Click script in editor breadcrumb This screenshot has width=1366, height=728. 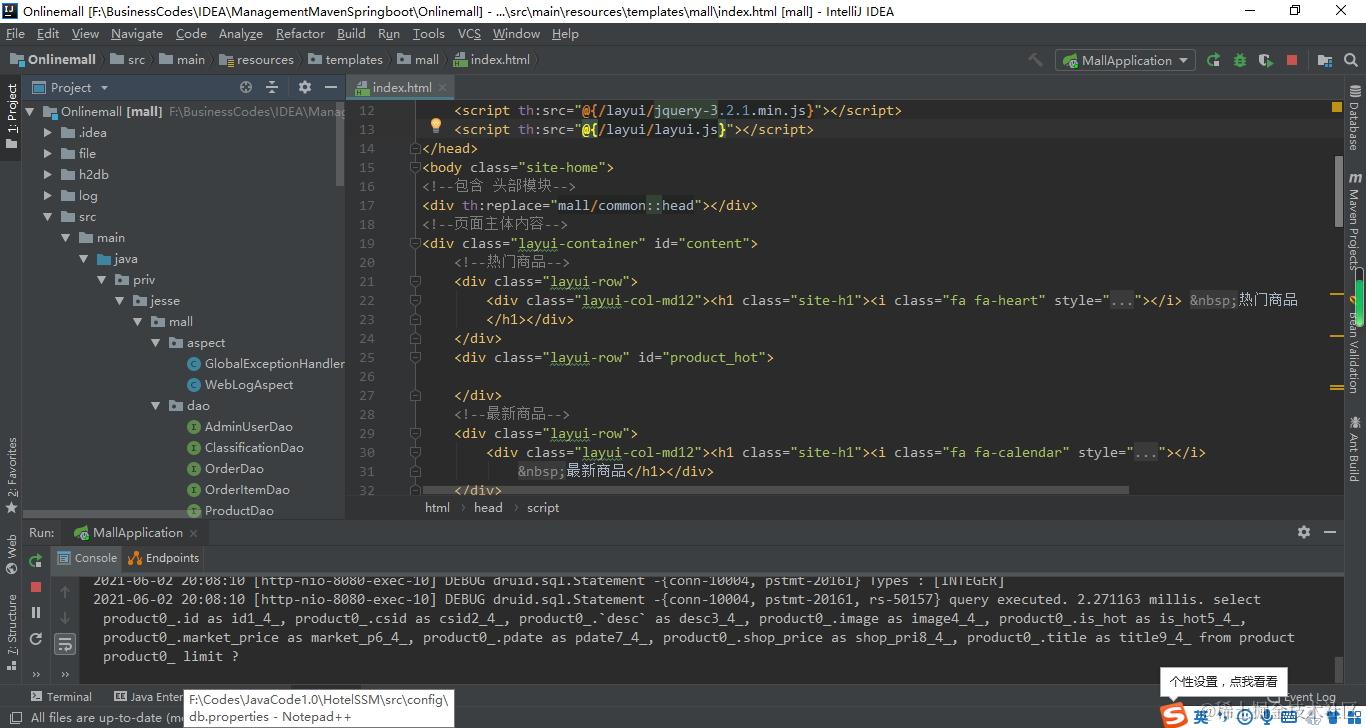[543, 507]
